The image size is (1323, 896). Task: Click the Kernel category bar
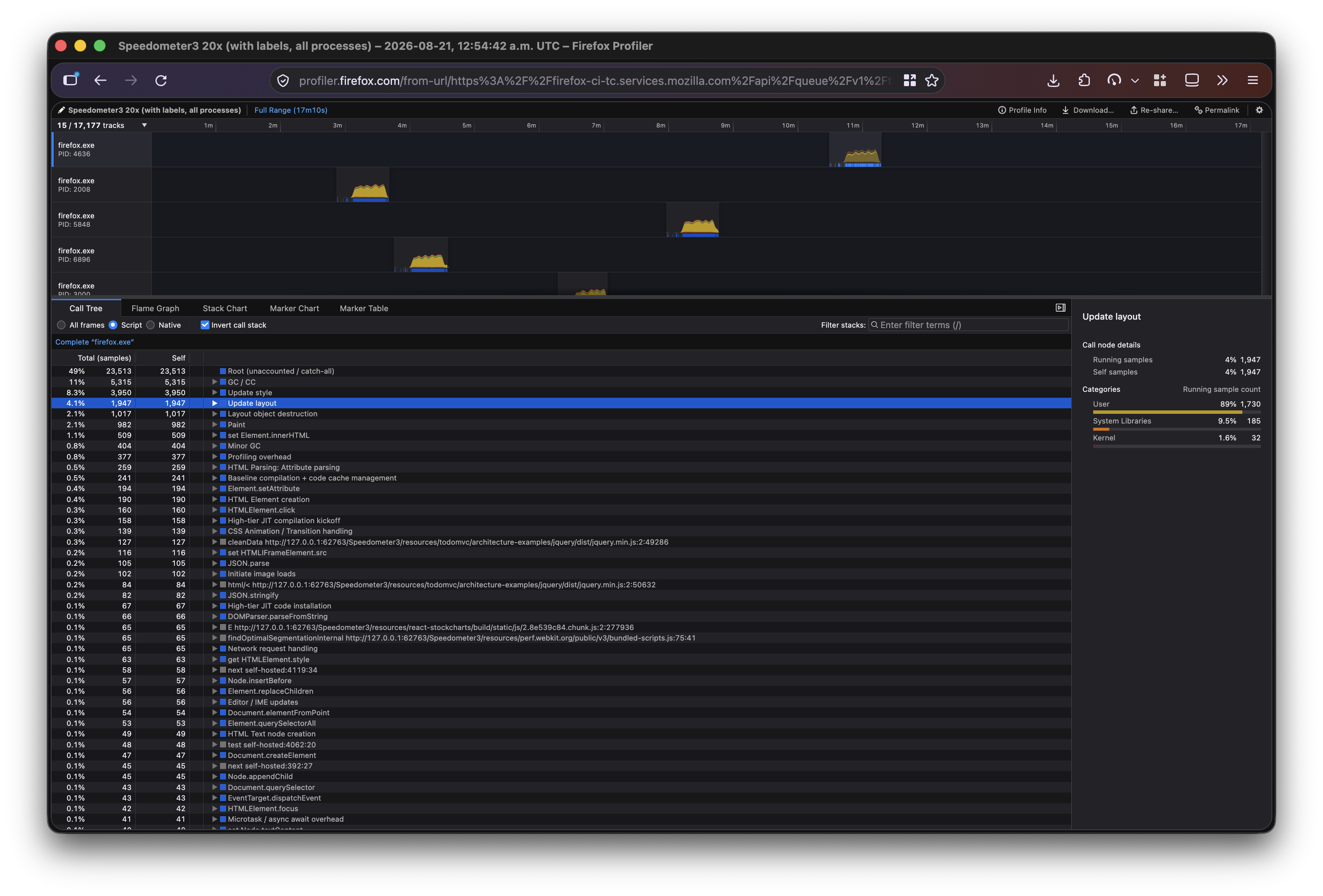[1176, 446]
